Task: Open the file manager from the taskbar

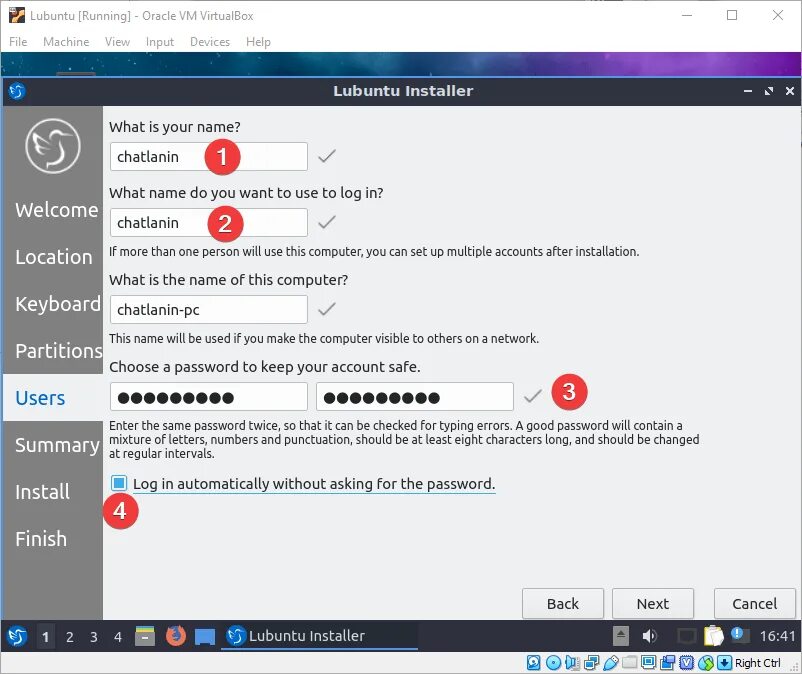Action: 145,636
